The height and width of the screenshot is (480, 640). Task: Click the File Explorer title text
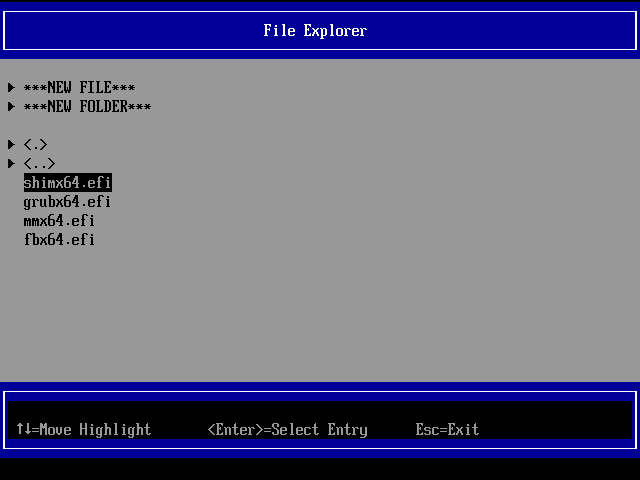tap(315, 31)
